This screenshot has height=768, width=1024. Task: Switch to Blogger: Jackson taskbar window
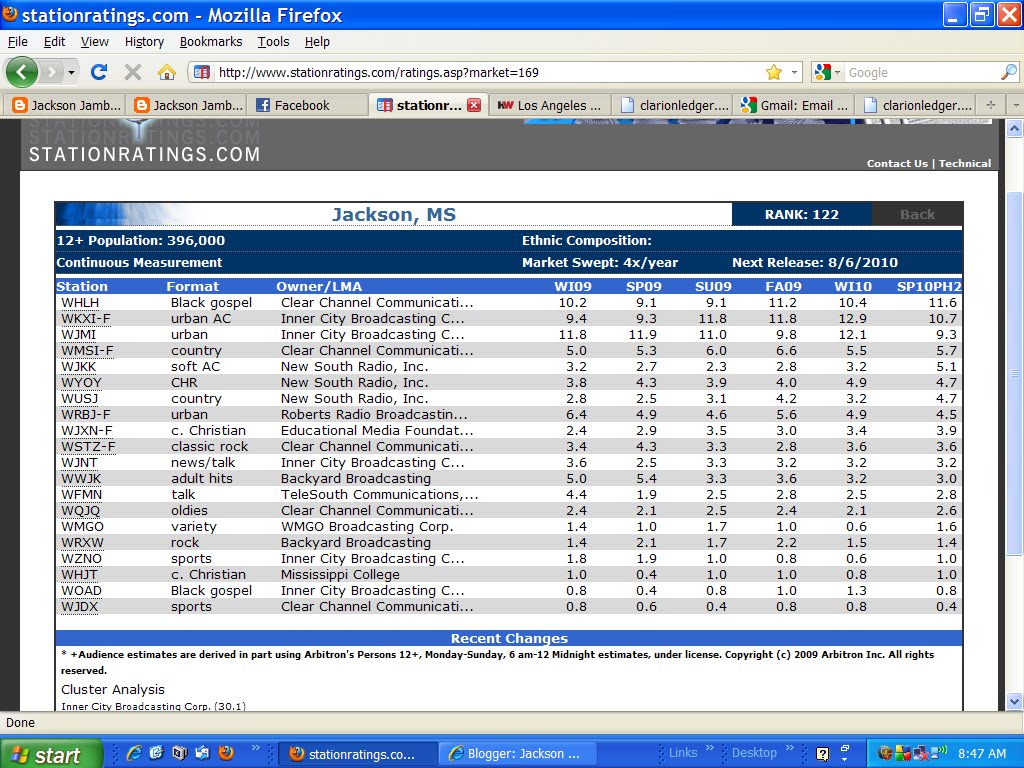point(517,754)
